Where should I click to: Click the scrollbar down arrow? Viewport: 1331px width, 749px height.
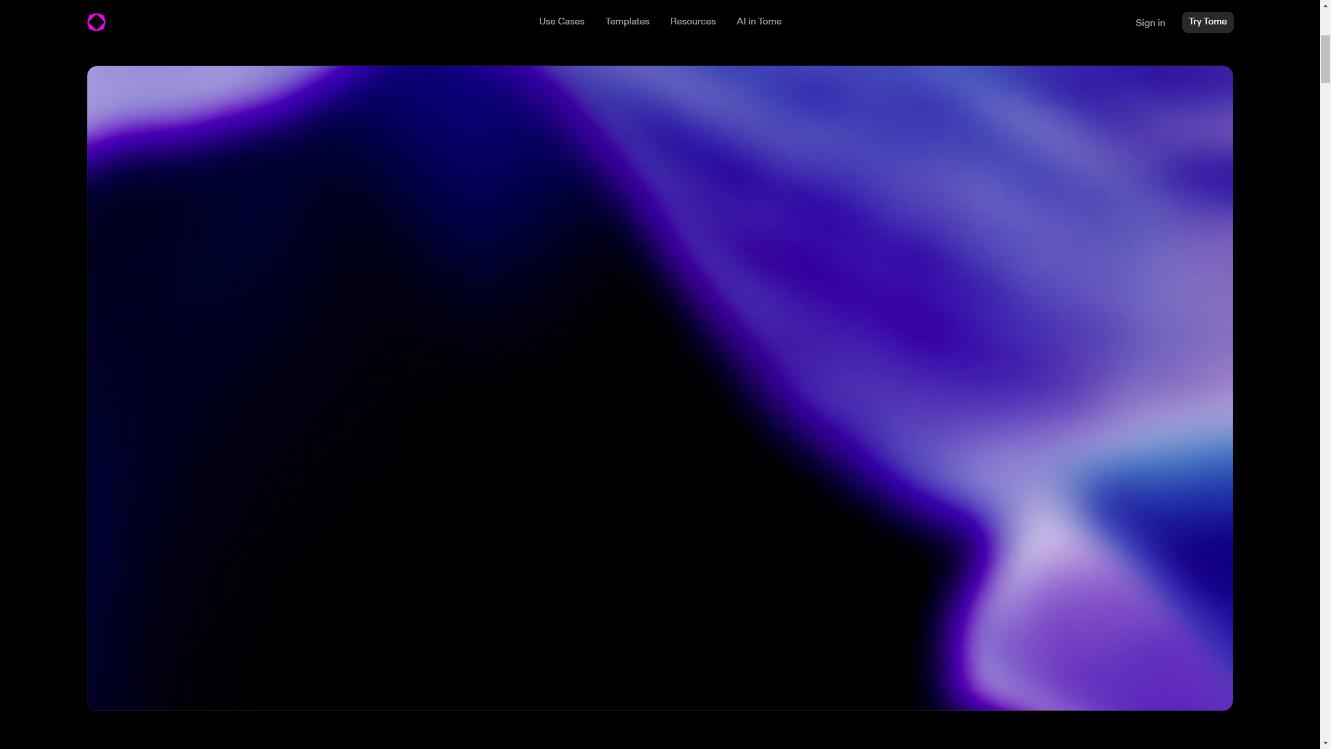(x=1325, y=743)
